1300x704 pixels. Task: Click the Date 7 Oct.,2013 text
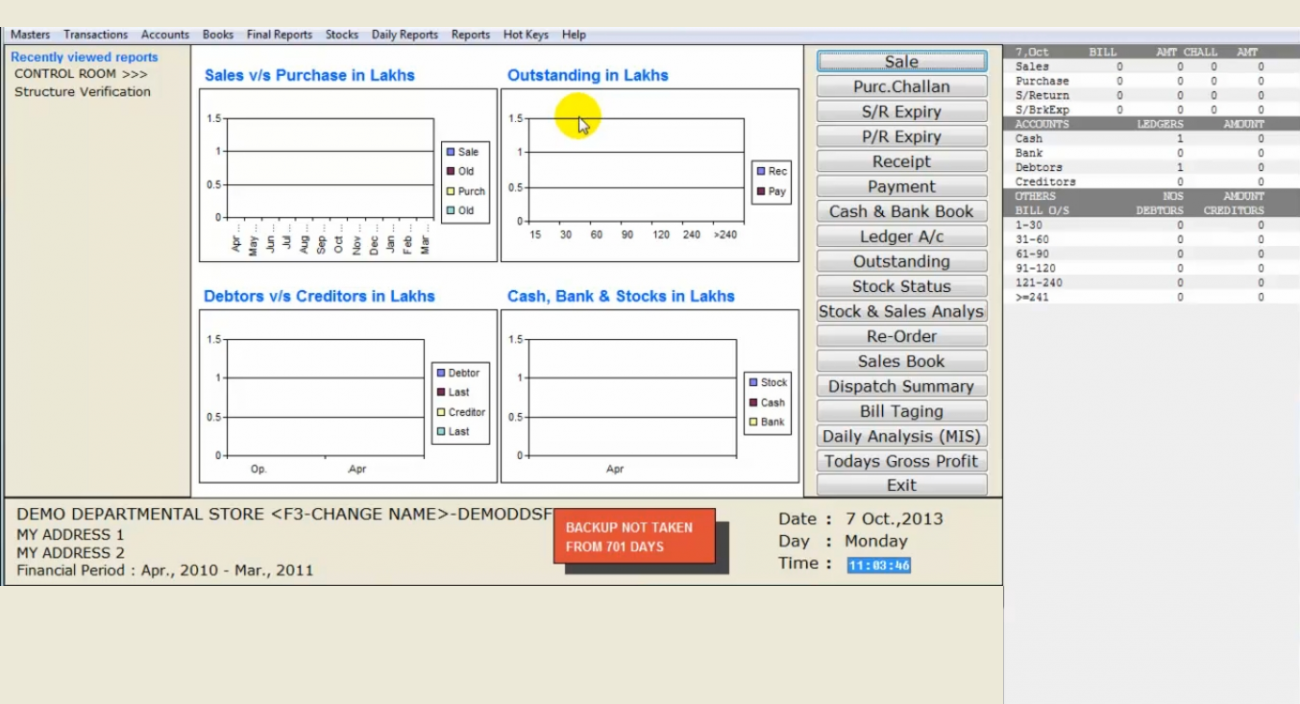(x=861, y=519)
